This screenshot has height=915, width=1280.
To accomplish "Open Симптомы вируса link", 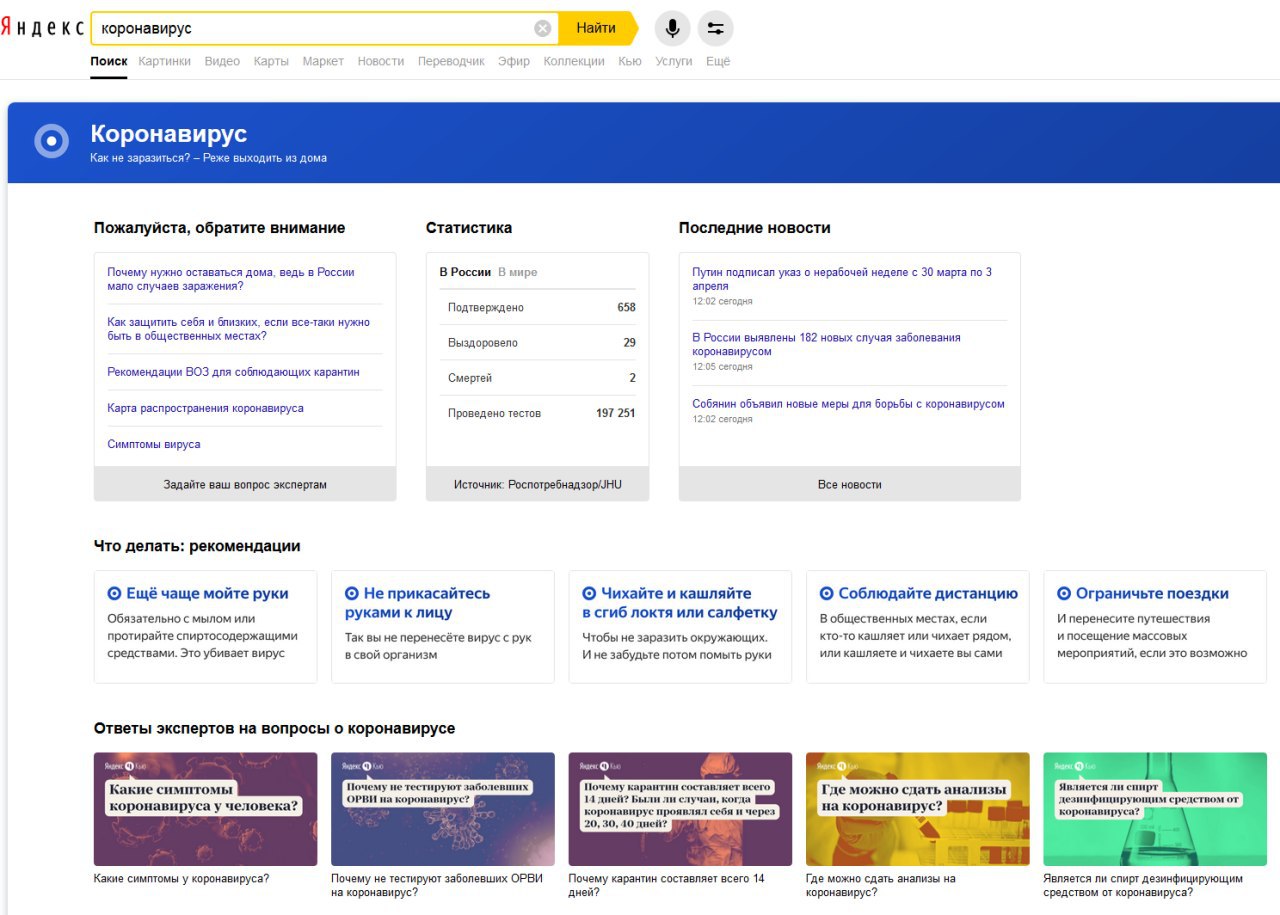I will tap(154, 444).
